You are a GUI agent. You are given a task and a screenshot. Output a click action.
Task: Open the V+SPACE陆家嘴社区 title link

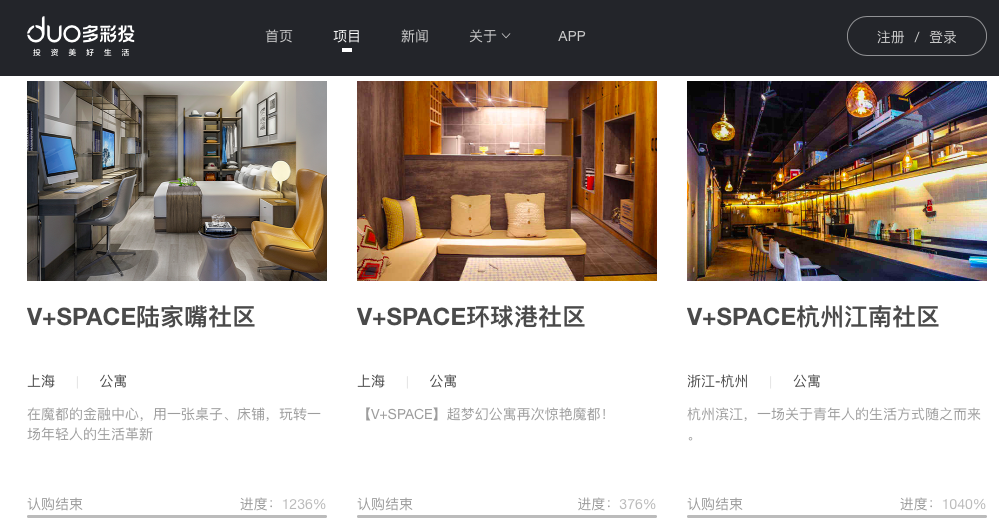click(x=141, y=317)
